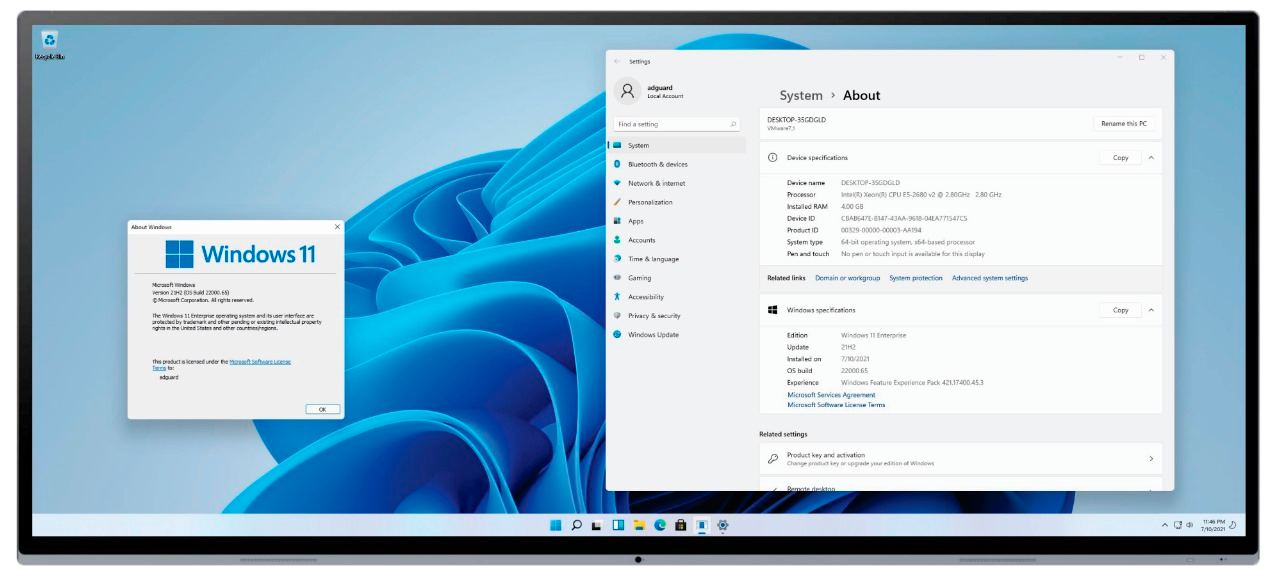This screenshot has height=579, width=1280.
Task: Click the Find a setting search box
Action: click(x=677, y=124)
